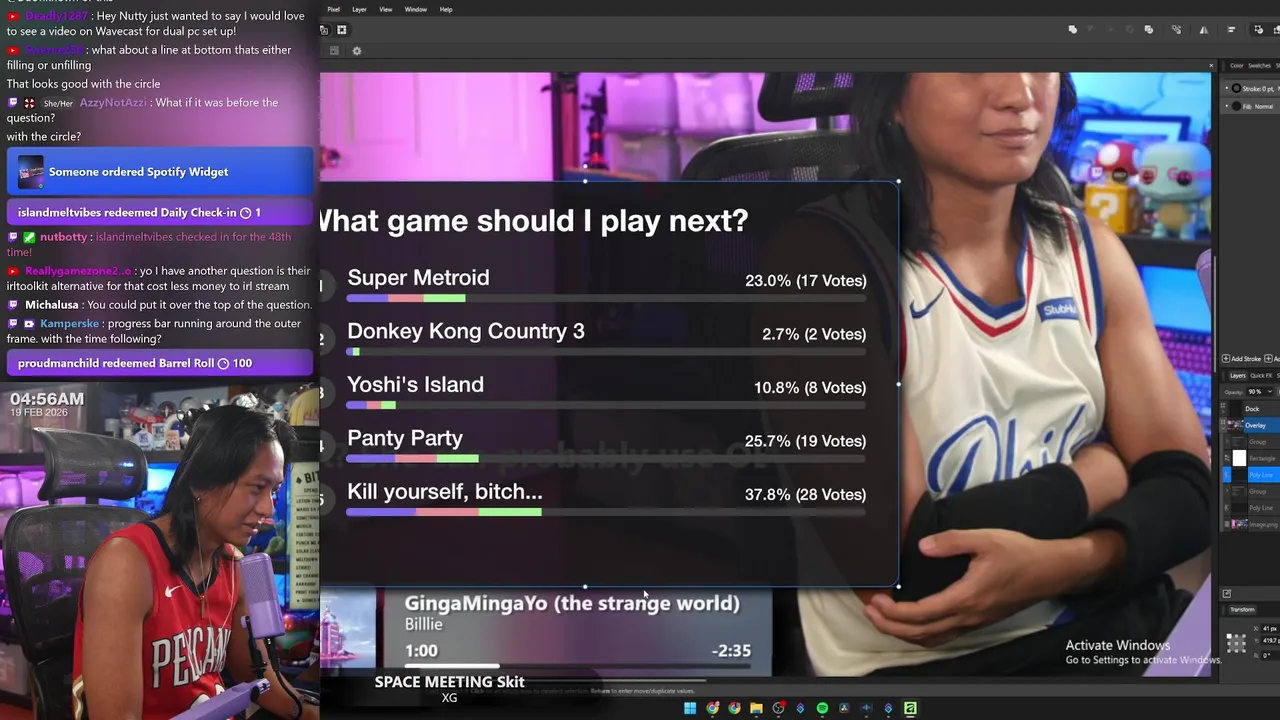This screenshot has height=720, width=1280.
Task: Click the overlapping layers arrange icon in toolbar
Action: click(1148, 29)
